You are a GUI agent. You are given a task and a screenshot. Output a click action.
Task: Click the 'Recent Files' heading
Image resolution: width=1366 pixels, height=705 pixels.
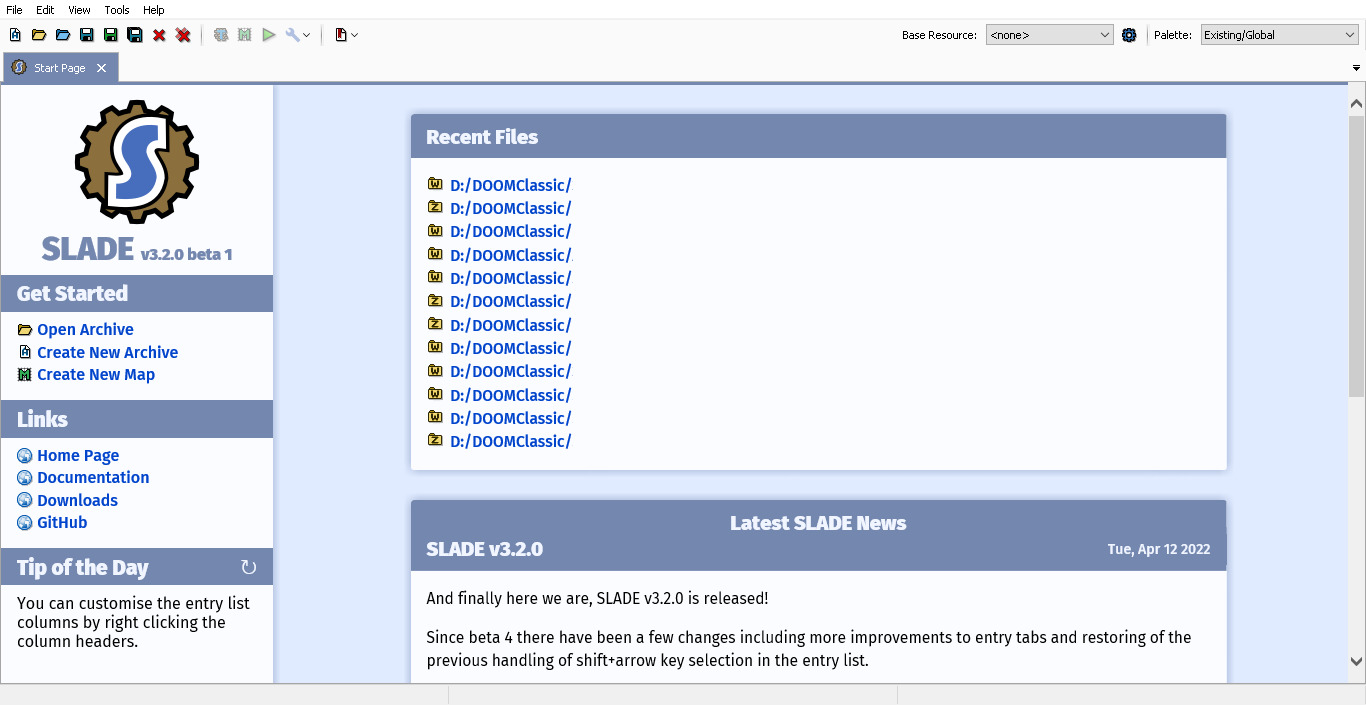coord(482,137)
